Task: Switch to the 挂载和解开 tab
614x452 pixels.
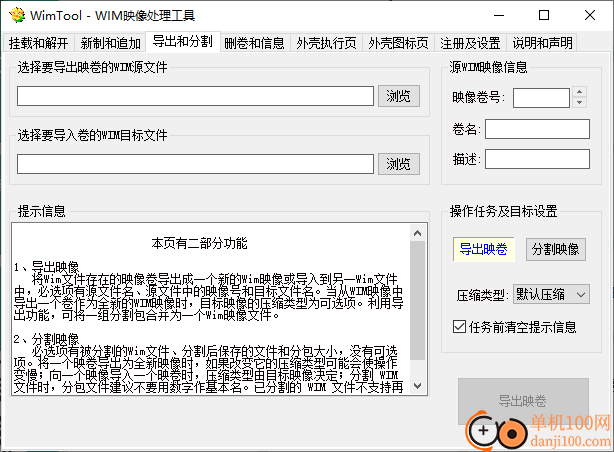Action: (x=38, y=43)
